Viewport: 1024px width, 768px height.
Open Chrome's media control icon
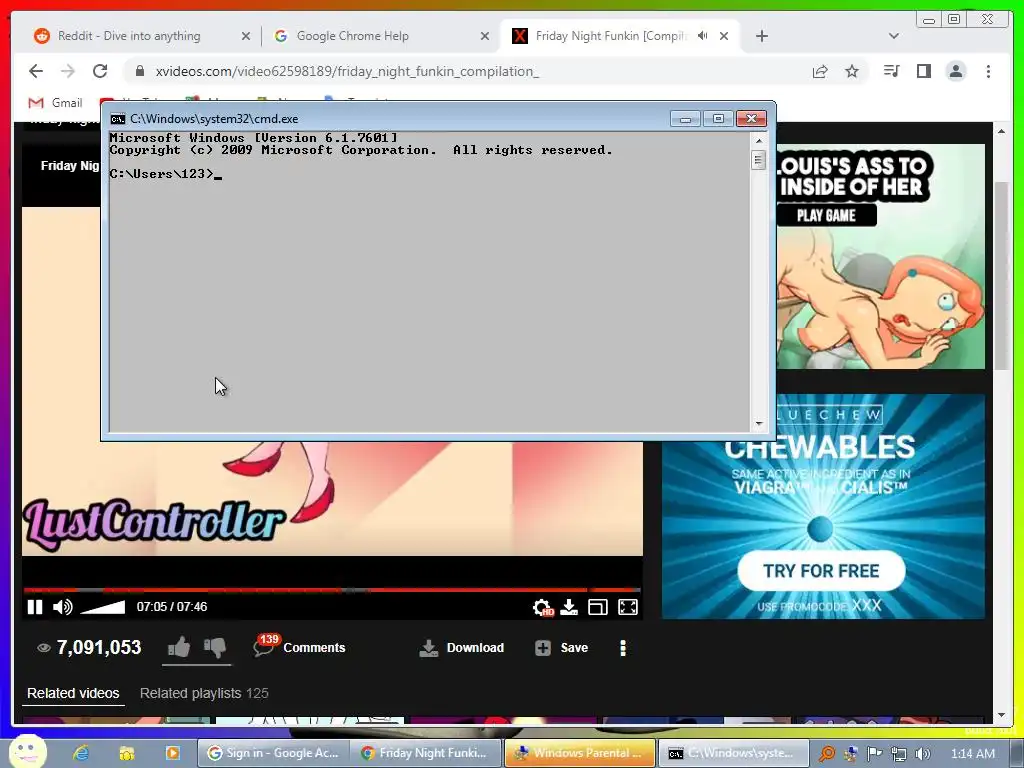click(891, 71)
